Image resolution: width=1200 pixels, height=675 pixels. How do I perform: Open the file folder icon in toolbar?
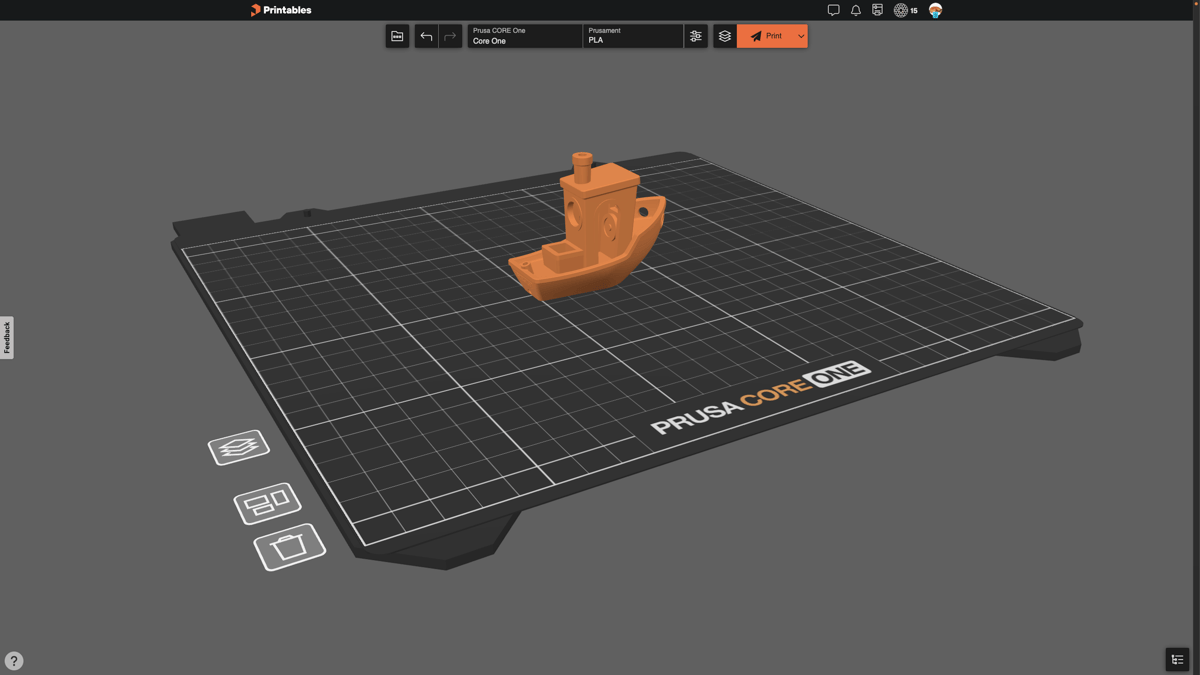(397, 36)
